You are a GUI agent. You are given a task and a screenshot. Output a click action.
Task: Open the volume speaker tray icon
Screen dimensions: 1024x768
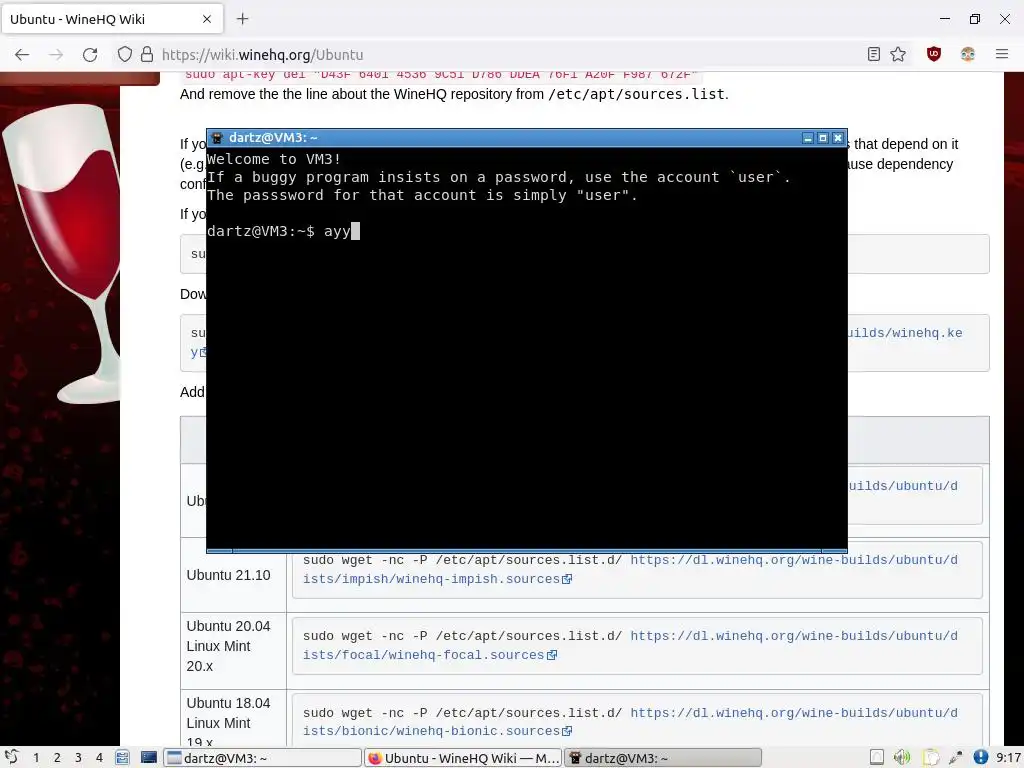pos(903,758)
